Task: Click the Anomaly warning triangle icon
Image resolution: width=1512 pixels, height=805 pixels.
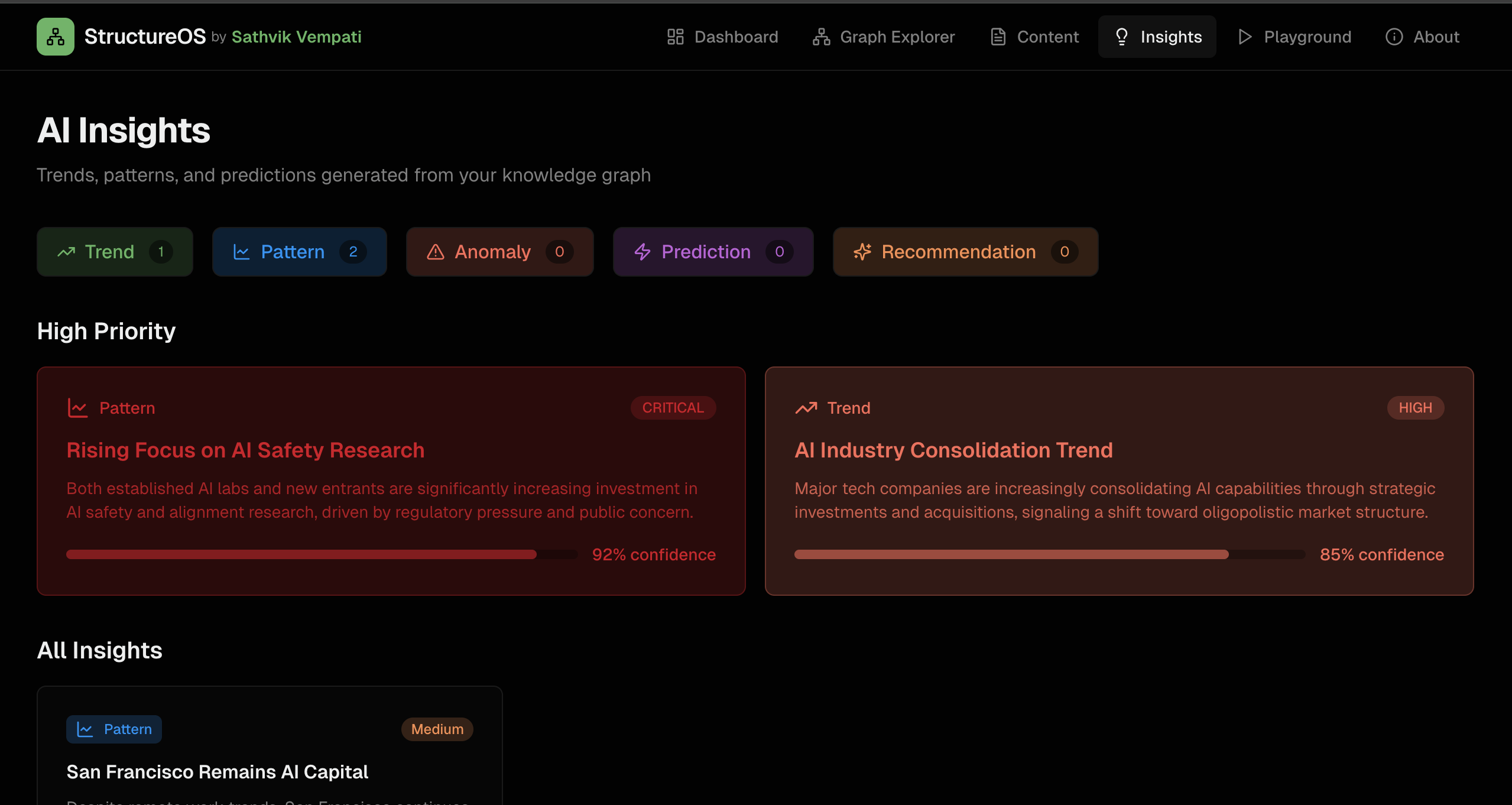Action: 436,252
